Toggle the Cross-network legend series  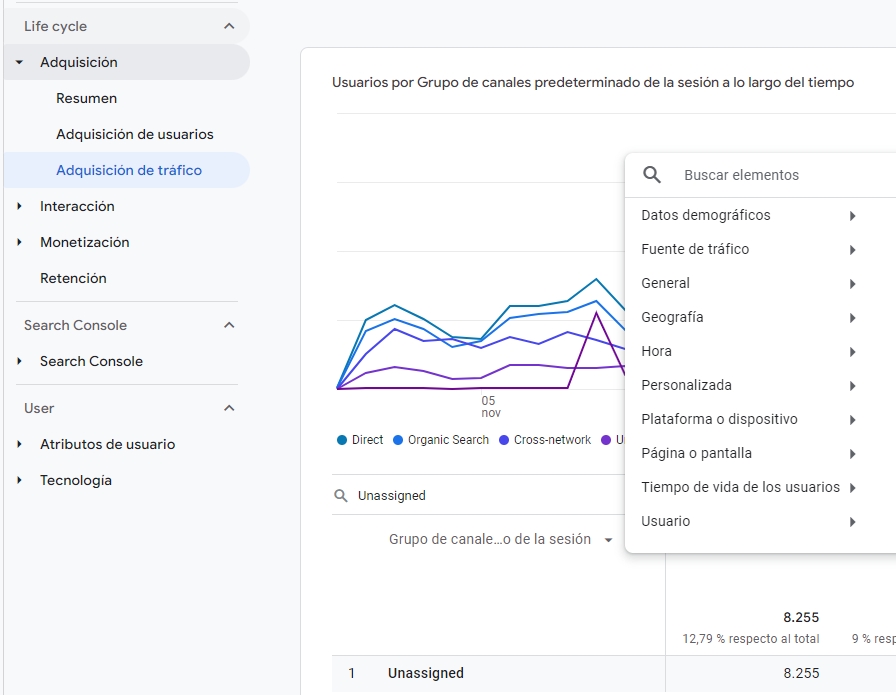[x=545, y=440]
